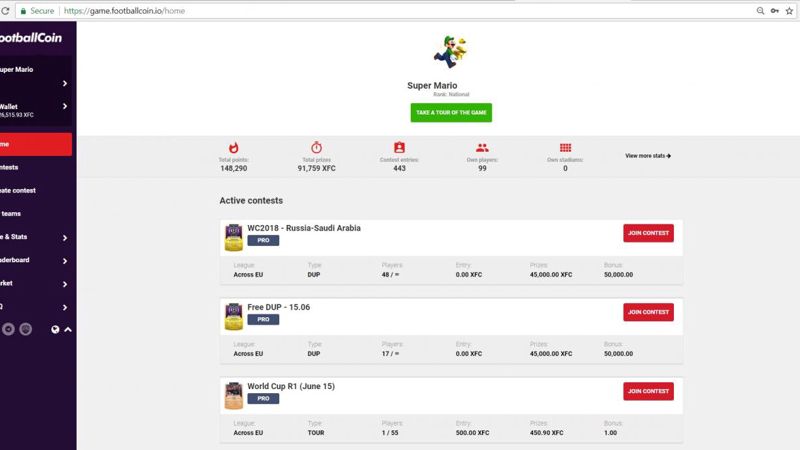800x450 pixels.
Task: Expand the Market sidebar chevron
Action: tap(65, 284)
